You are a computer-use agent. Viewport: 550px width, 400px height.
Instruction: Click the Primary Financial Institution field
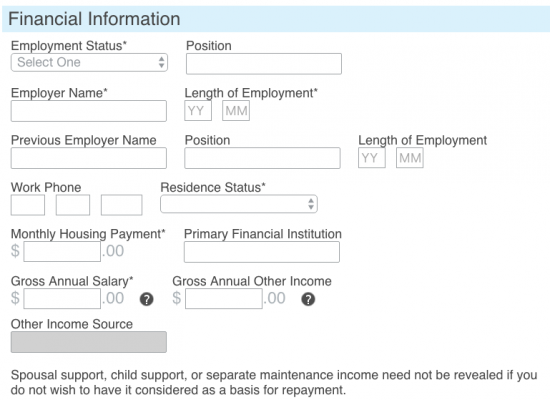(262, 252)
